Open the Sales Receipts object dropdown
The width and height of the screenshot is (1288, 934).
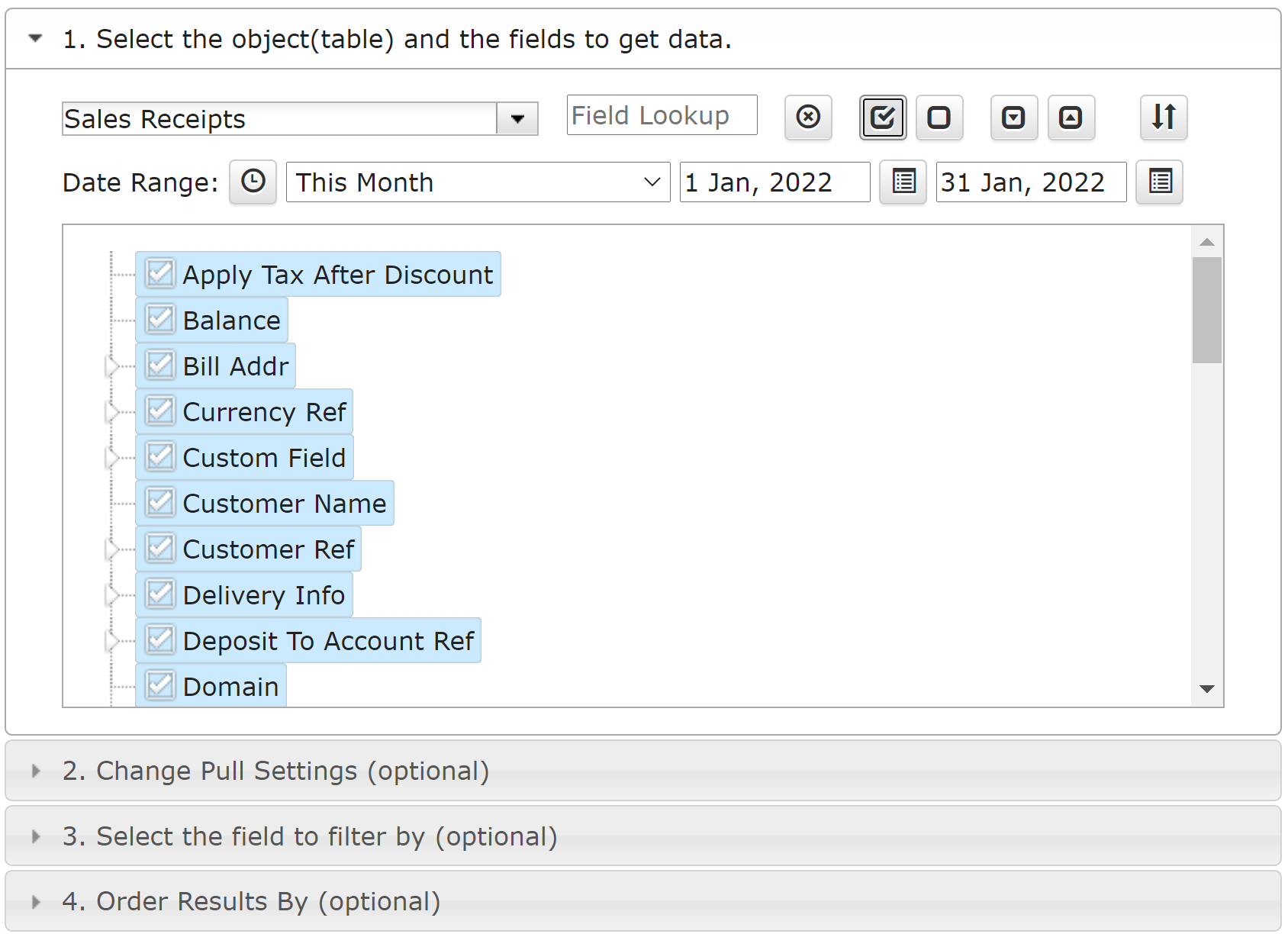[517, 119]
